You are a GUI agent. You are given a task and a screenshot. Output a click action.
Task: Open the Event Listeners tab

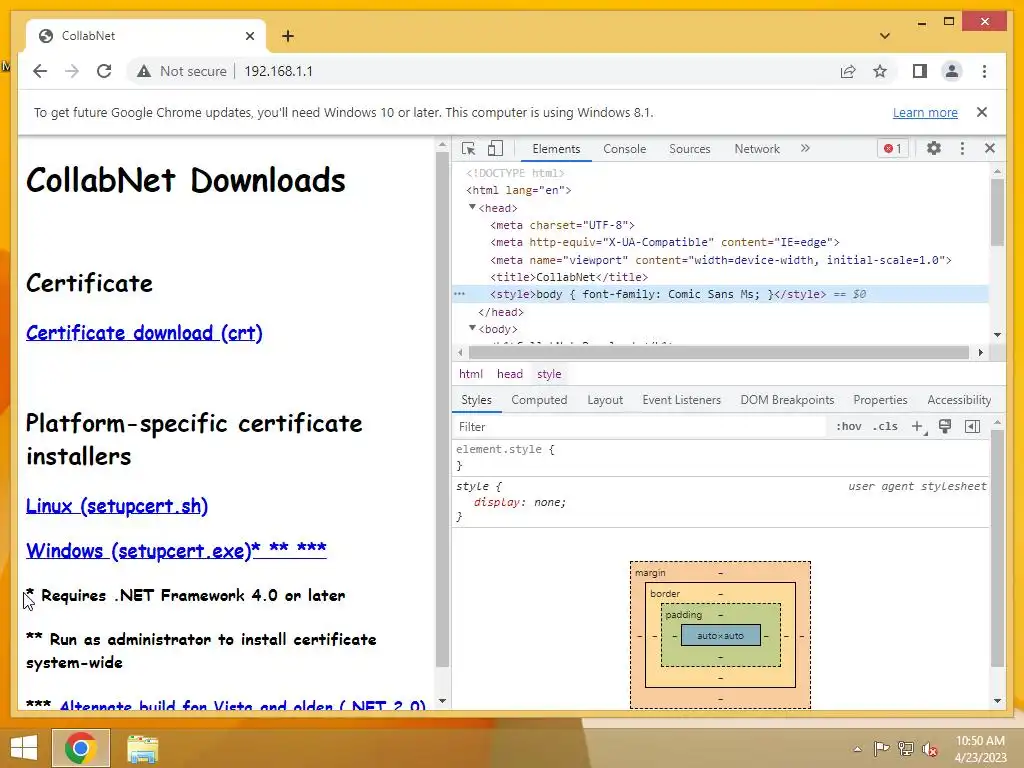[681, 400]
